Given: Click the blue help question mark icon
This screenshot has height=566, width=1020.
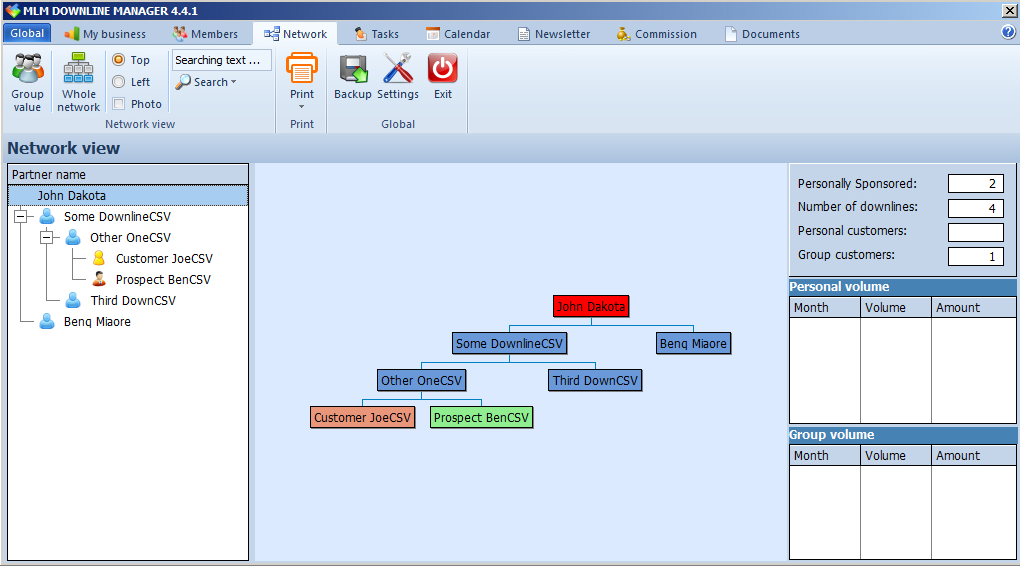Looking at the screenshot, I should 1008,32.
